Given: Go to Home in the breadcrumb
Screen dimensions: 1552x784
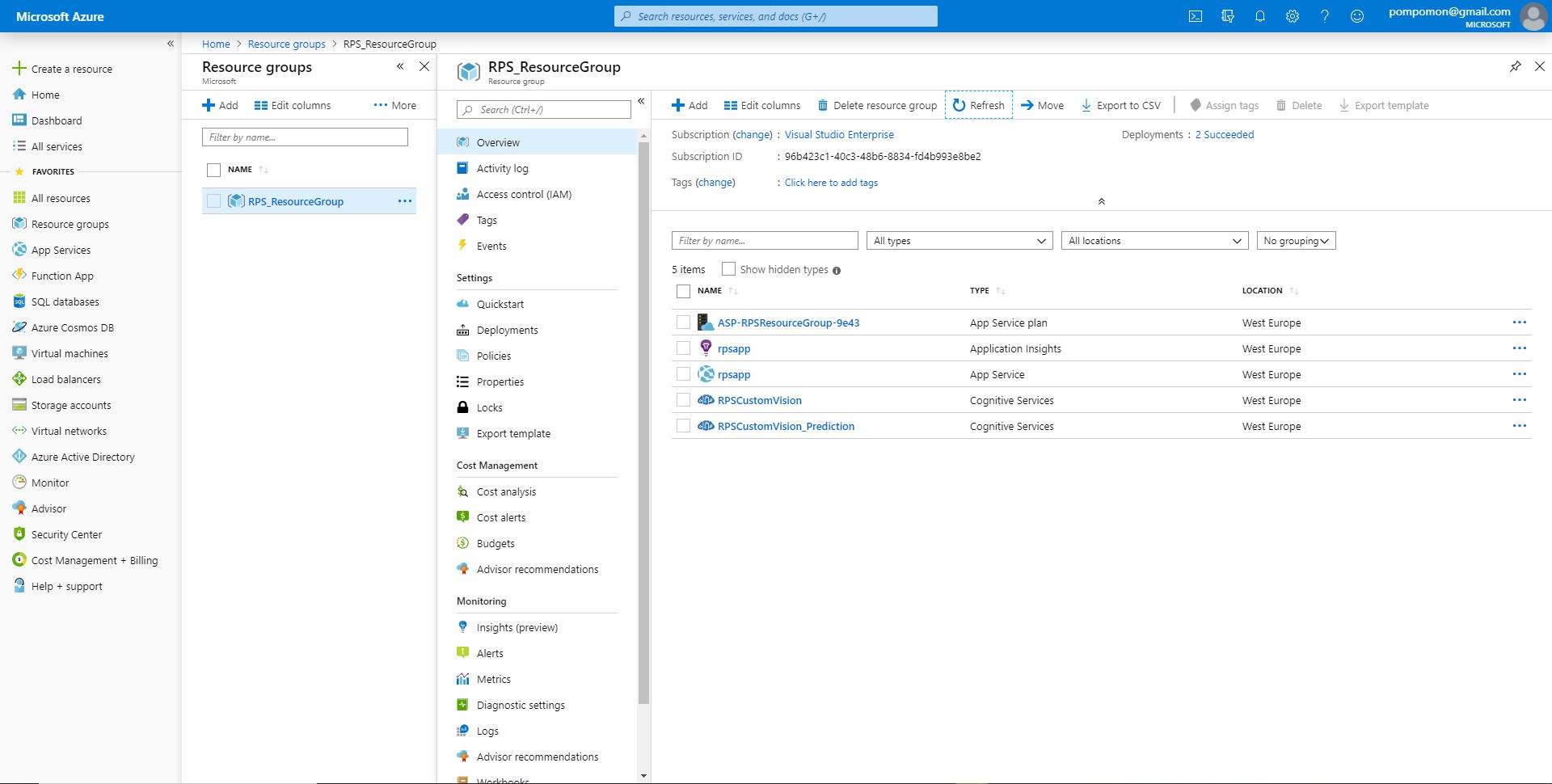Looking at the screenshot, I should coord(216,44).
